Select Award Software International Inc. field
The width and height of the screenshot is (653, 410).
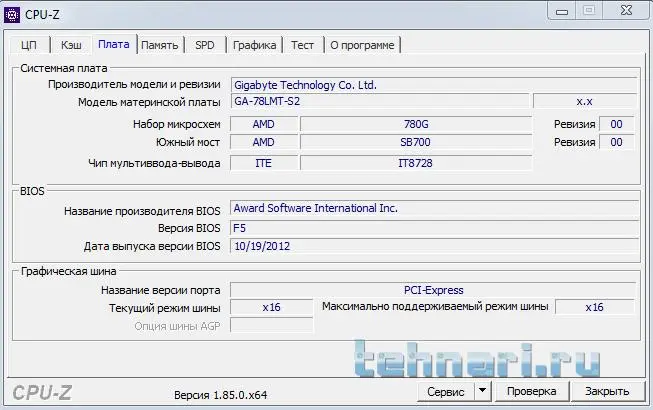click(434, 208)
